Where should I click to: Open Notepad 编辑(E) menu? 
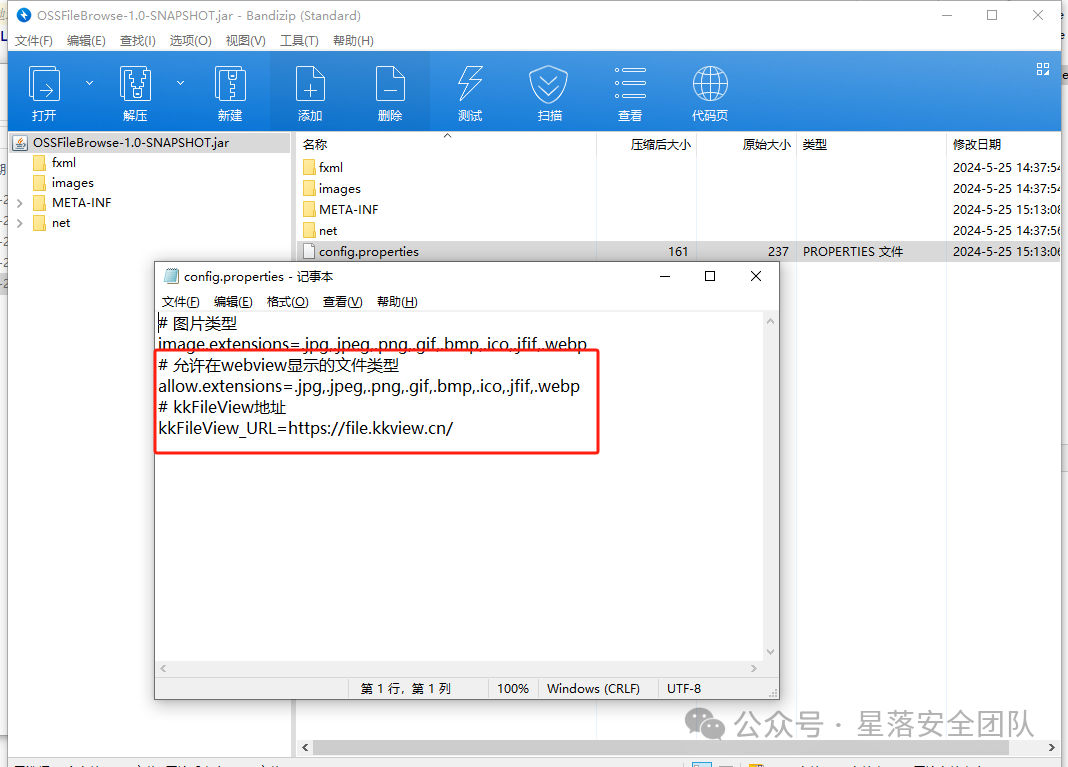(233, 302)
